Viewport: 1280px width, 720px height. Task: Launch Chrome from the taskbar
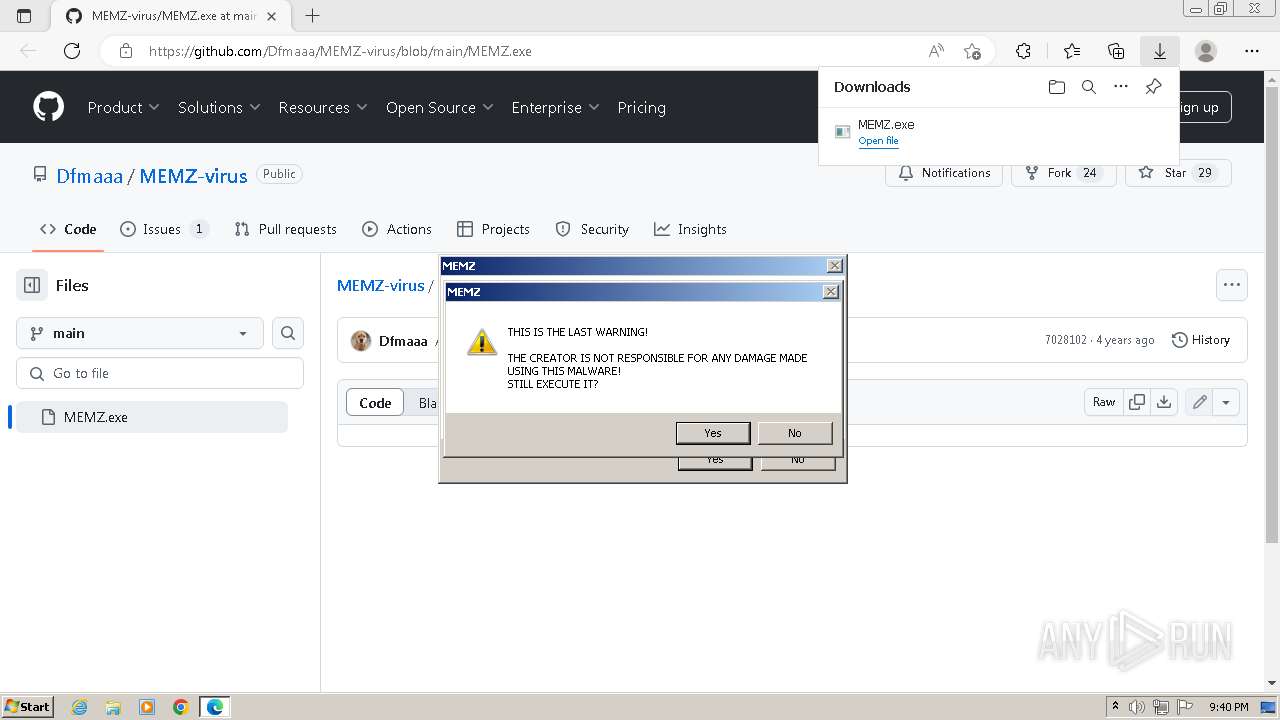[x=181, y=707]
